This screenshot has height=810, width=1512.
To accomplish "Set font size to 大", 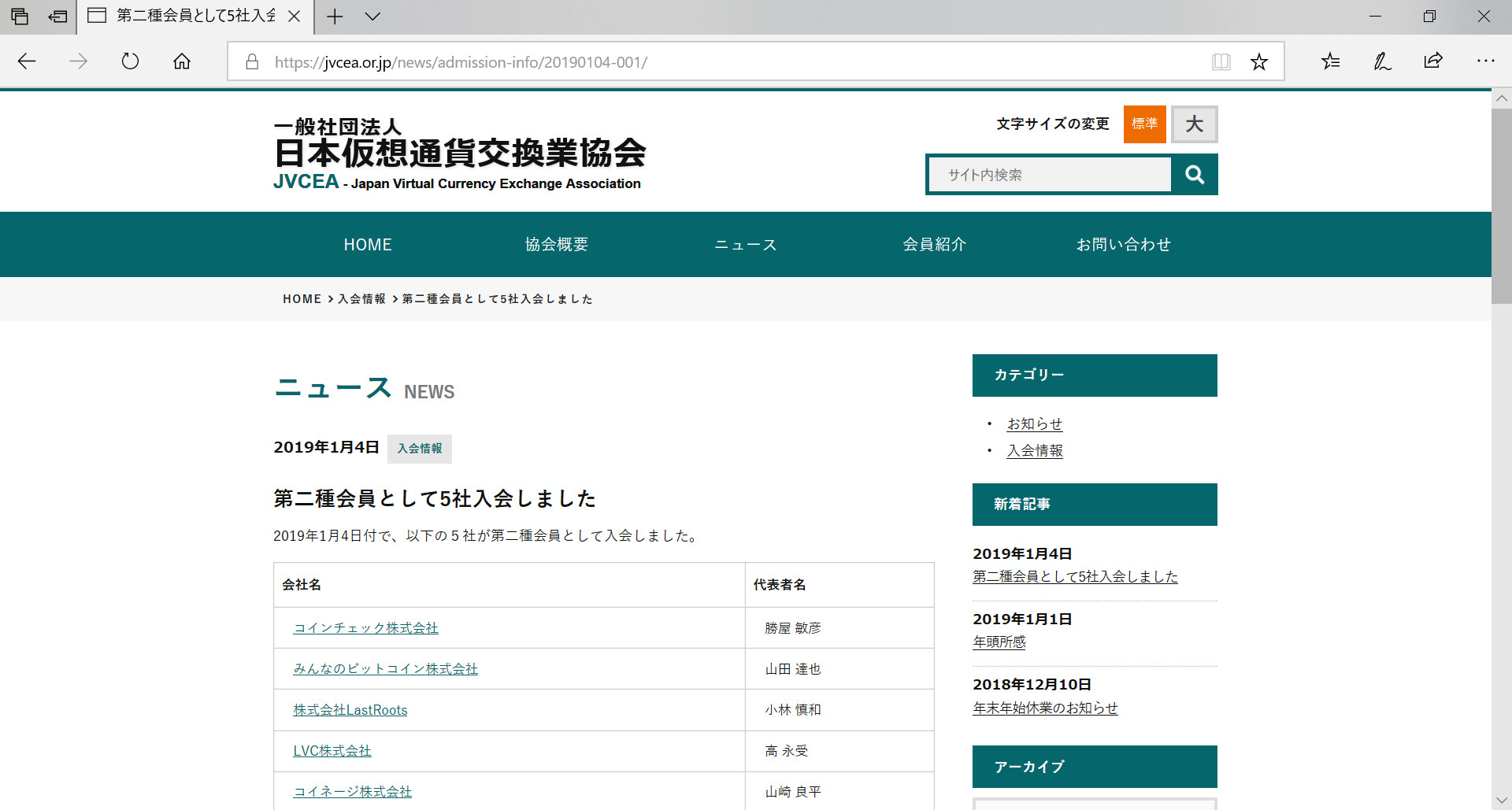I will pos(1194,124).
